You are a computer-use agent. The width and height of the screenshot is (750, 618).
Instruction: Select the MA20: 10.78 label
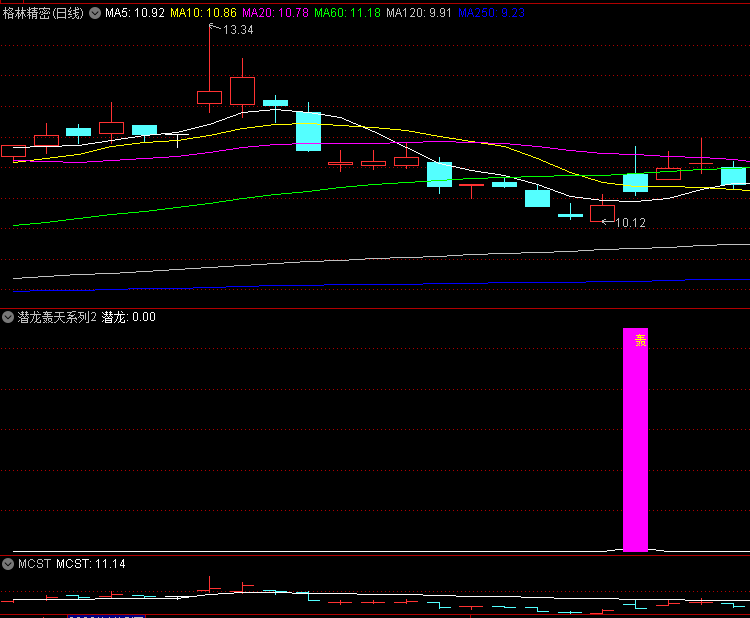tap(276, 13)
